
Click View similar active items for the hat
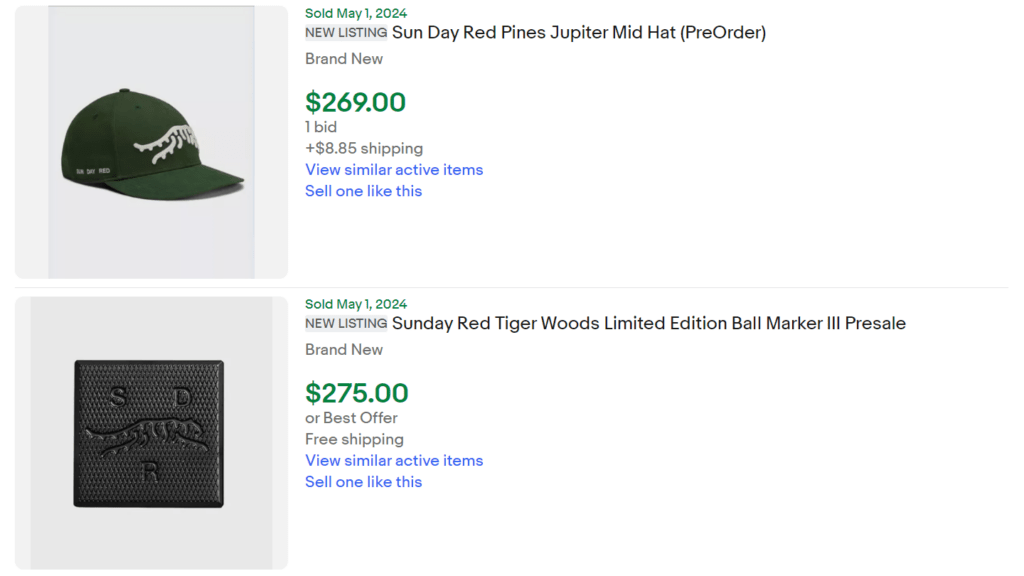[394, 170]
